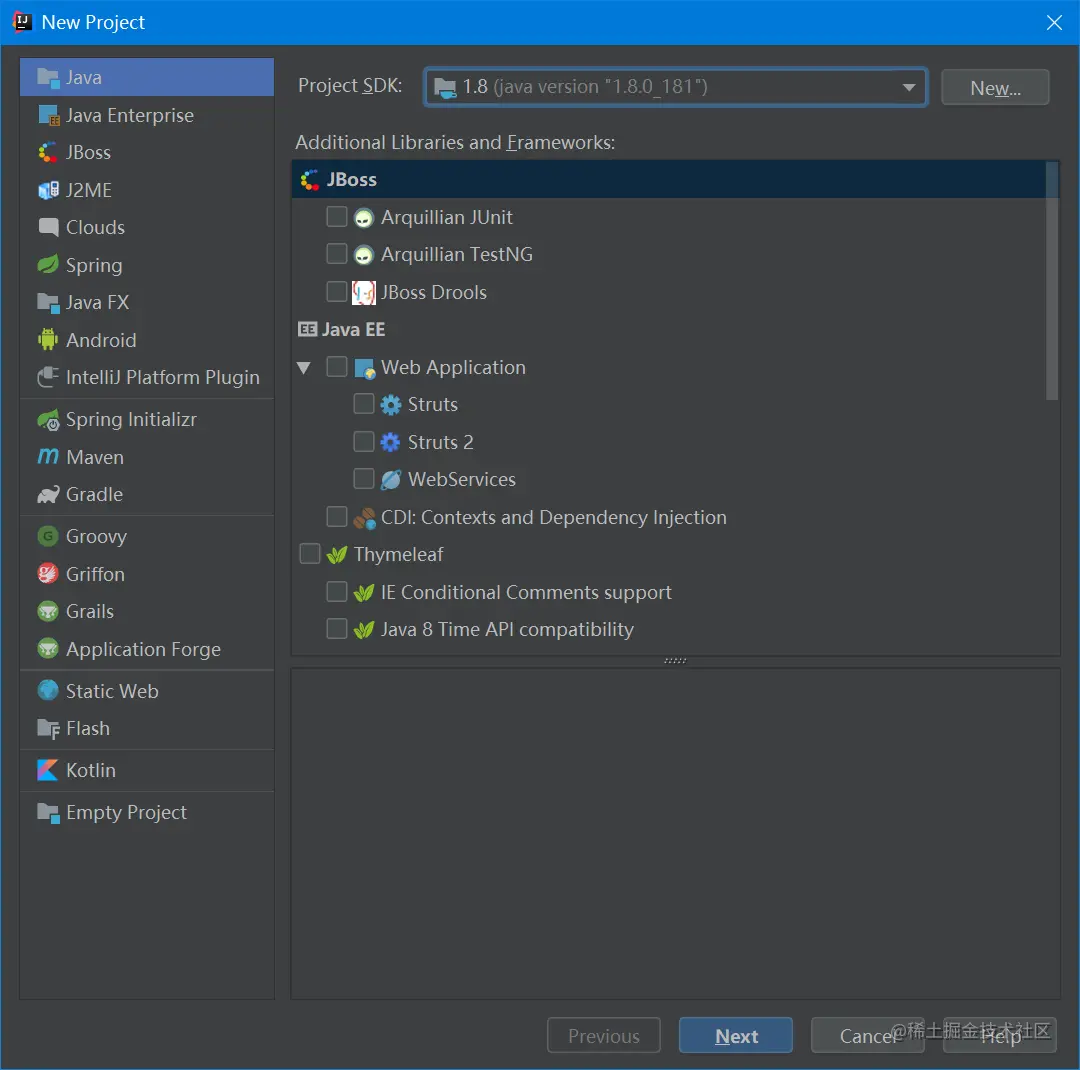Check the Struts checkbox

pyautogui.click(x=364, y=404)
